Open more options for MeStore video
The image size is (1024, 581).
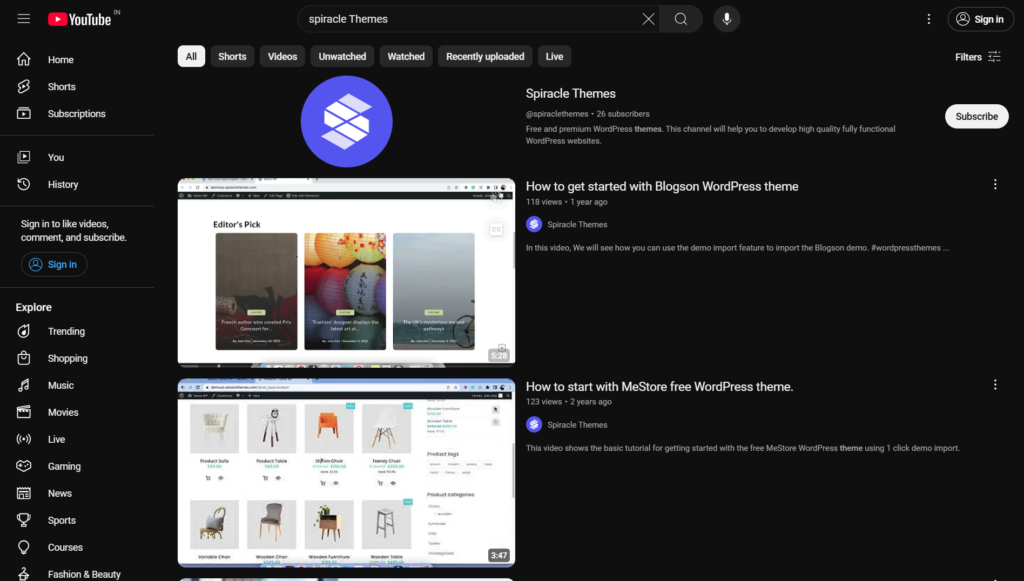995,385
